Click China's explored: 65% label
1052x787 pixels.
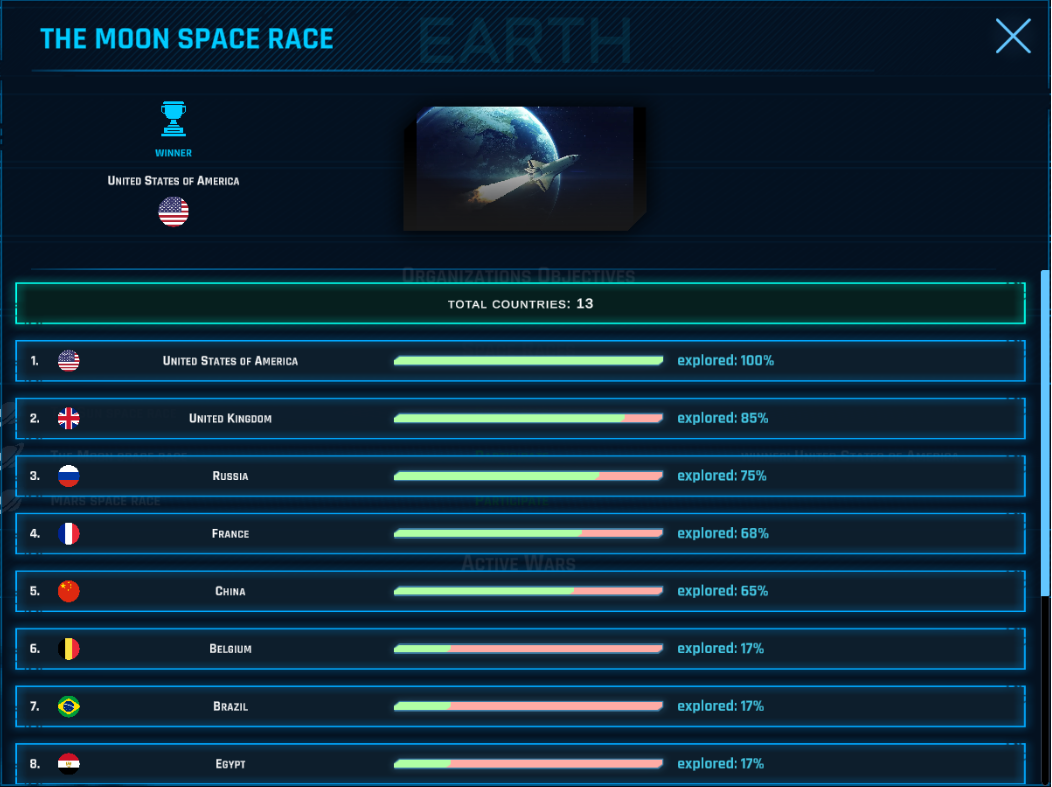click(x=722, y=591)
